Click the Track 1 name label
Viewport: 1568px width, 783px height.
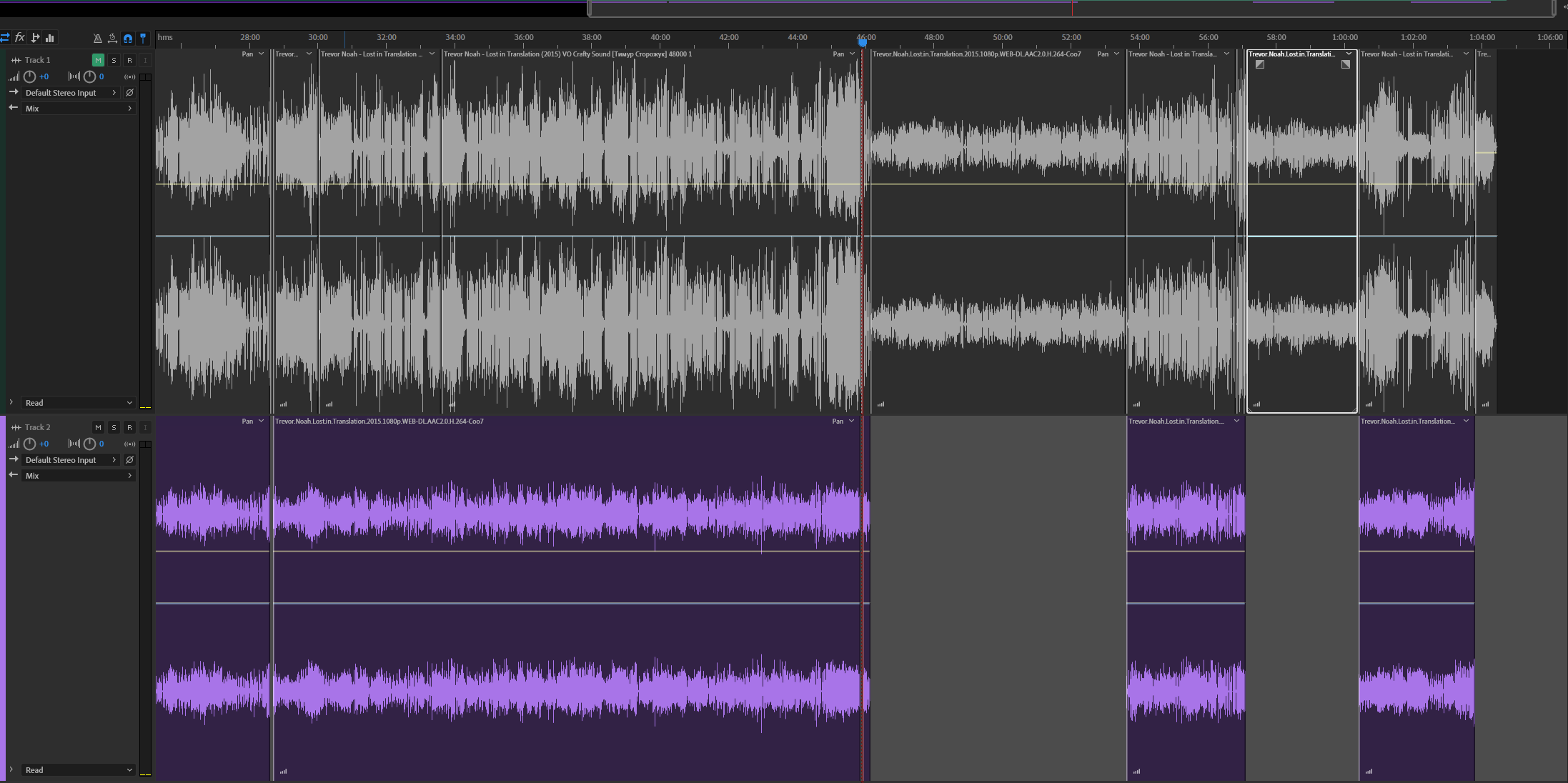tap(37, 60)
